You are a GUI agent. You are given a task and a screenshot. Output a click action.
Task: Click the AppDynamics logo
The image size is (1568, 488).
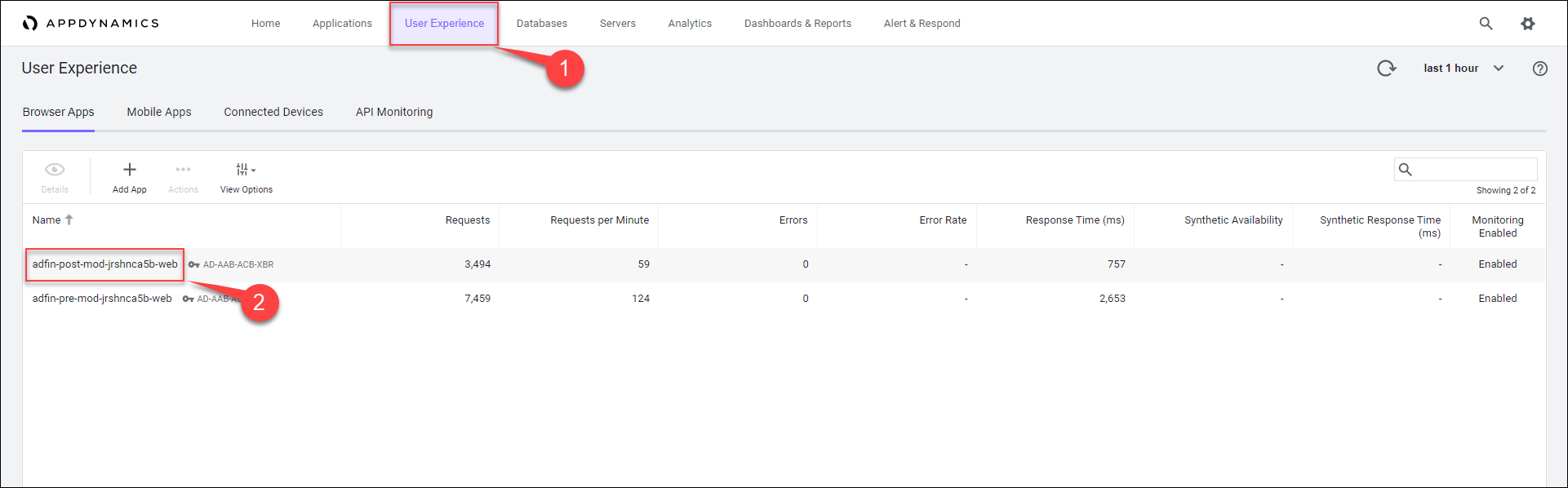[x=91, y=23]
